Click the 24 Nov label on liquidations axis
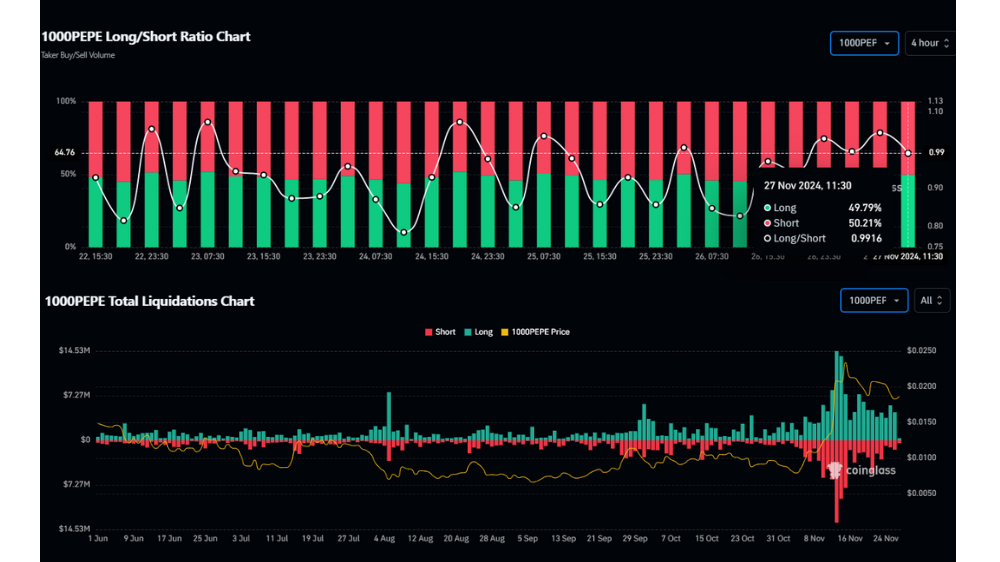Screen dimensions: 1000x562 (886, 538)
